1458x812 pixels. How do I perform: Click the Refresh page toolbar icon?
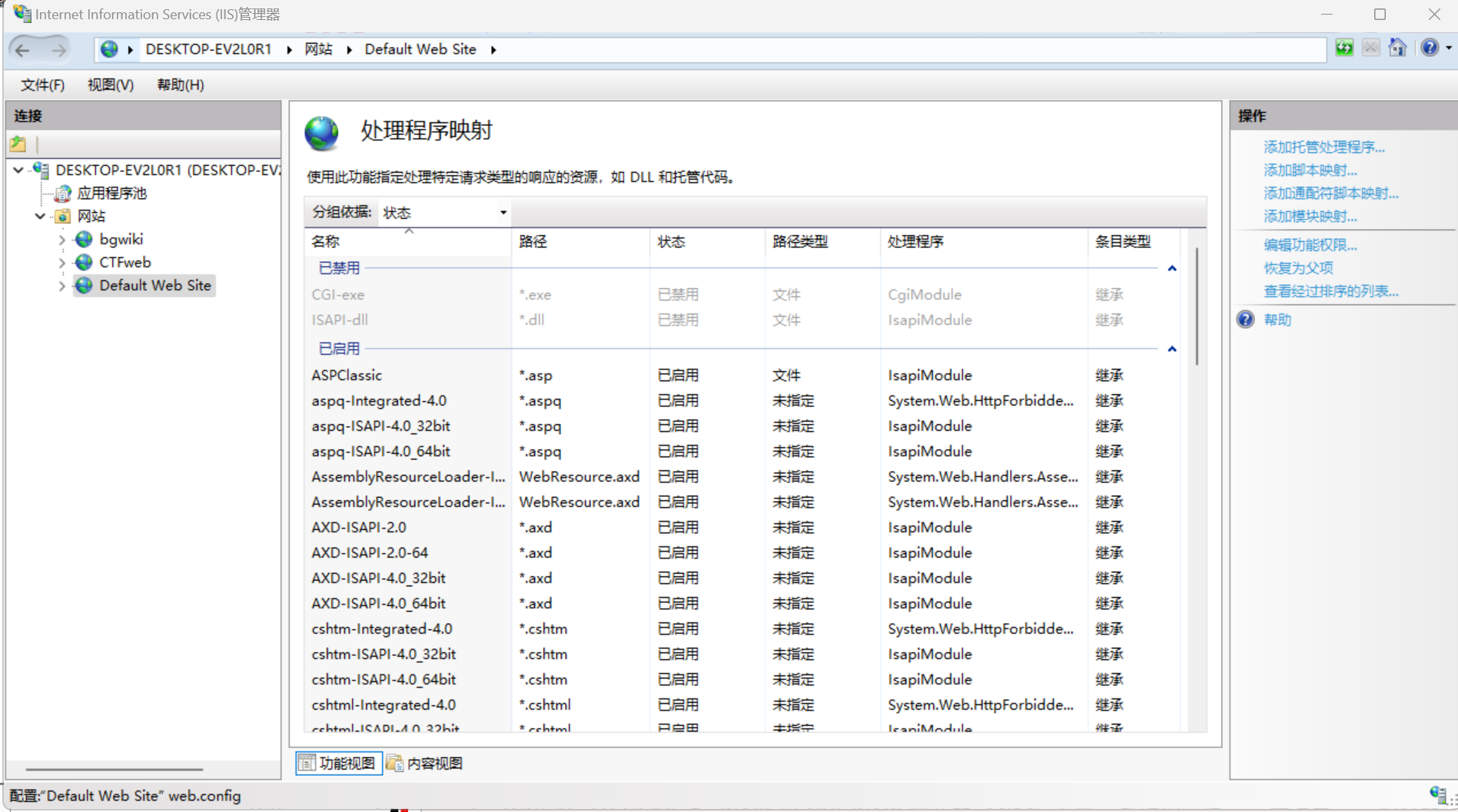(x=1344, y=48)
